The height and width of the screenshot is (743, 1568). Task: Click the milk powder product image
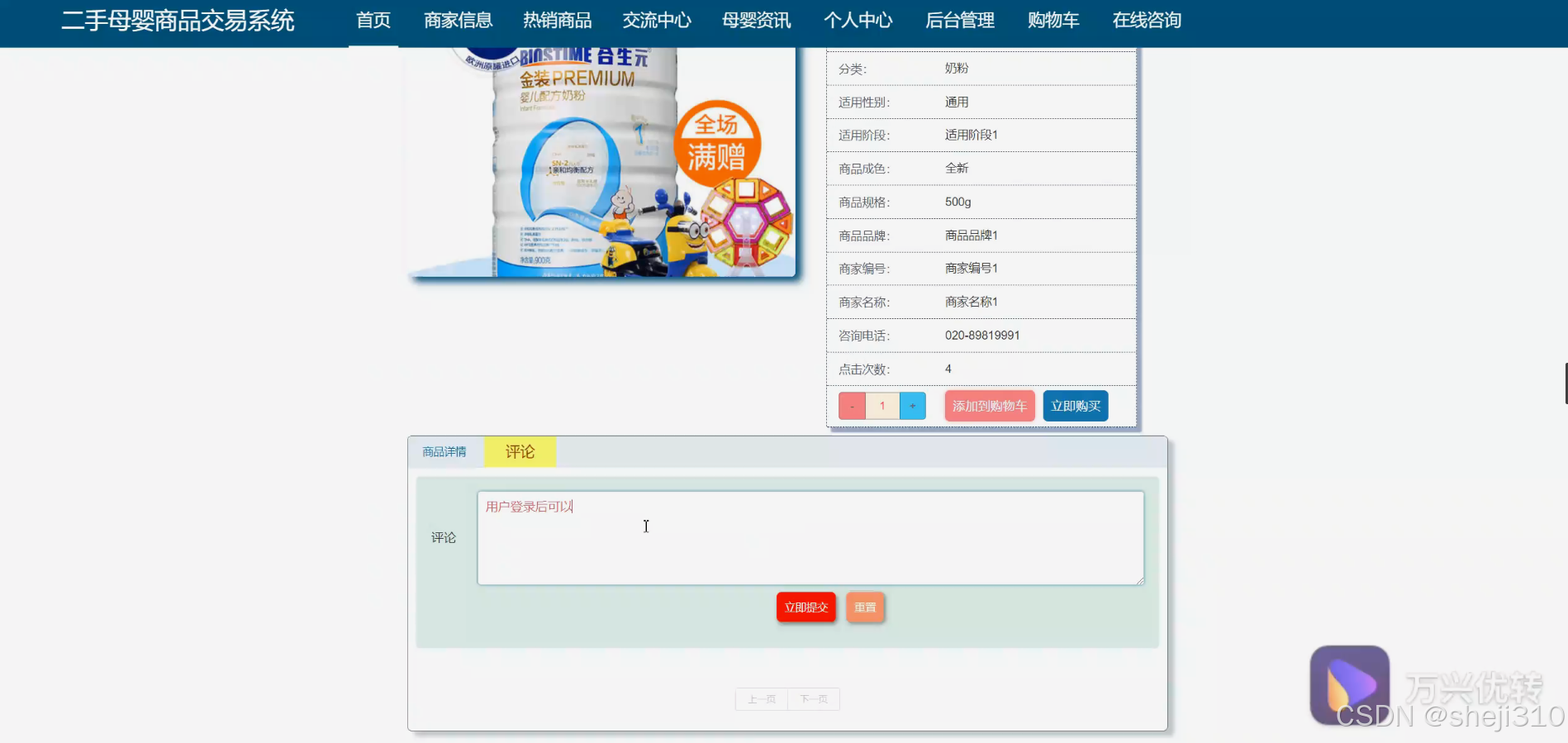[602, 161]
